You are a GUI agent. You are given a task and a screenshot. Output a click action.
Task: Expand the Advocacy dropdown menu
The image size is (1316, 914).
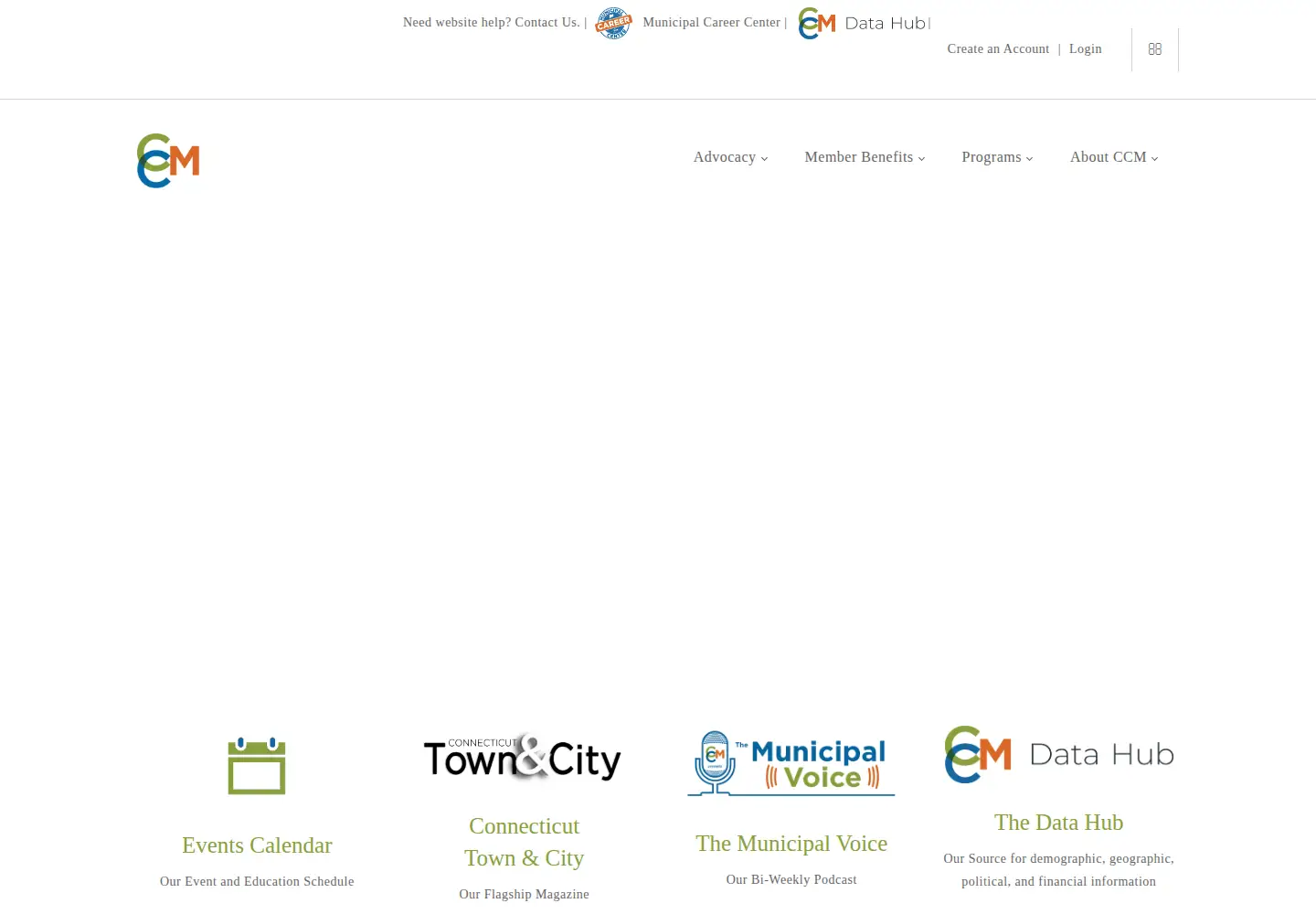pos(730,157)
